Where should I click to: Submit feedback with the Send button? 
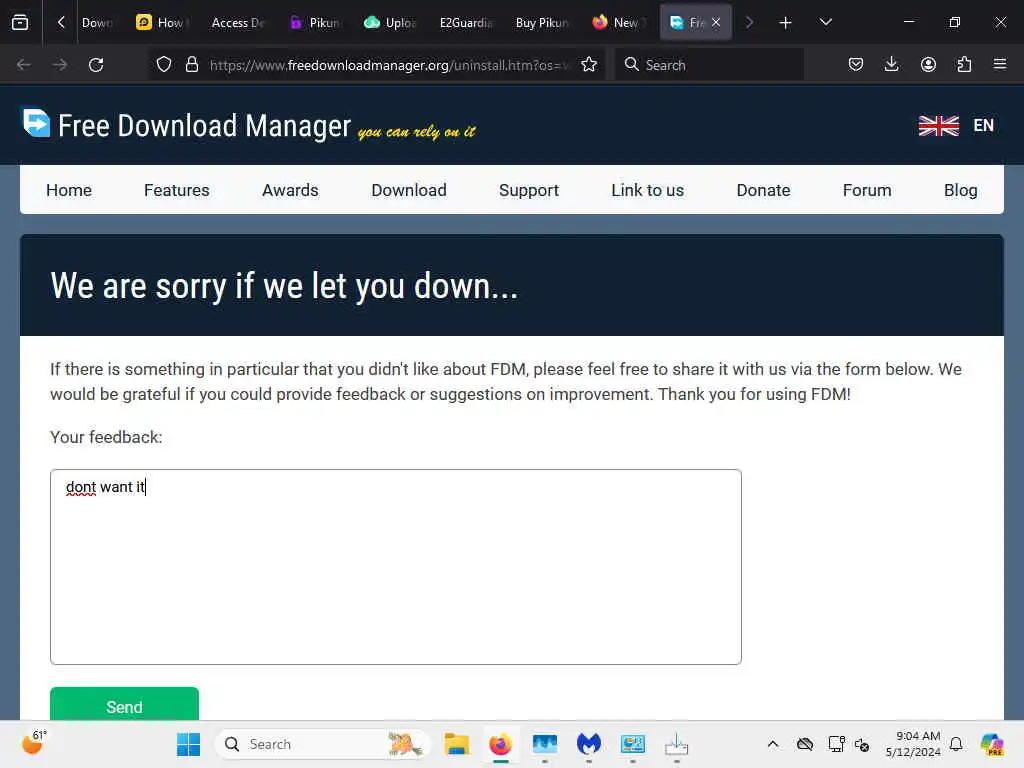124,704
